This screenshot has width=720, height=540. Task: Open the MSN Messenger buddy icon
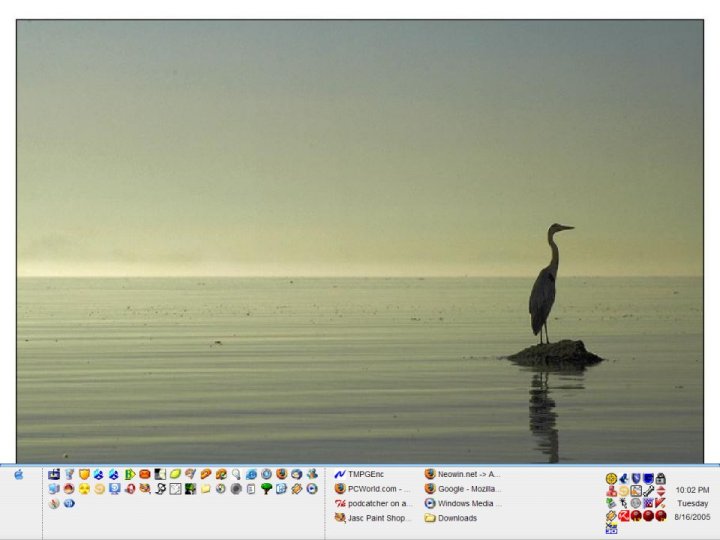tap(312, 474)
